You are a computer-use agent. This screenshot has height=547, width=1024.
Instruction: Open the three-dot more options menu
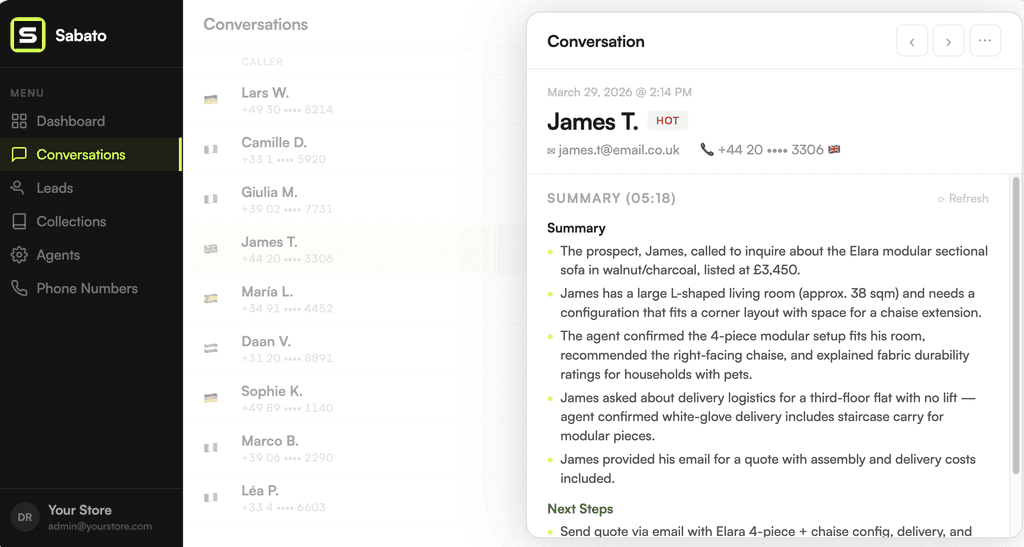tap(985, 41)
